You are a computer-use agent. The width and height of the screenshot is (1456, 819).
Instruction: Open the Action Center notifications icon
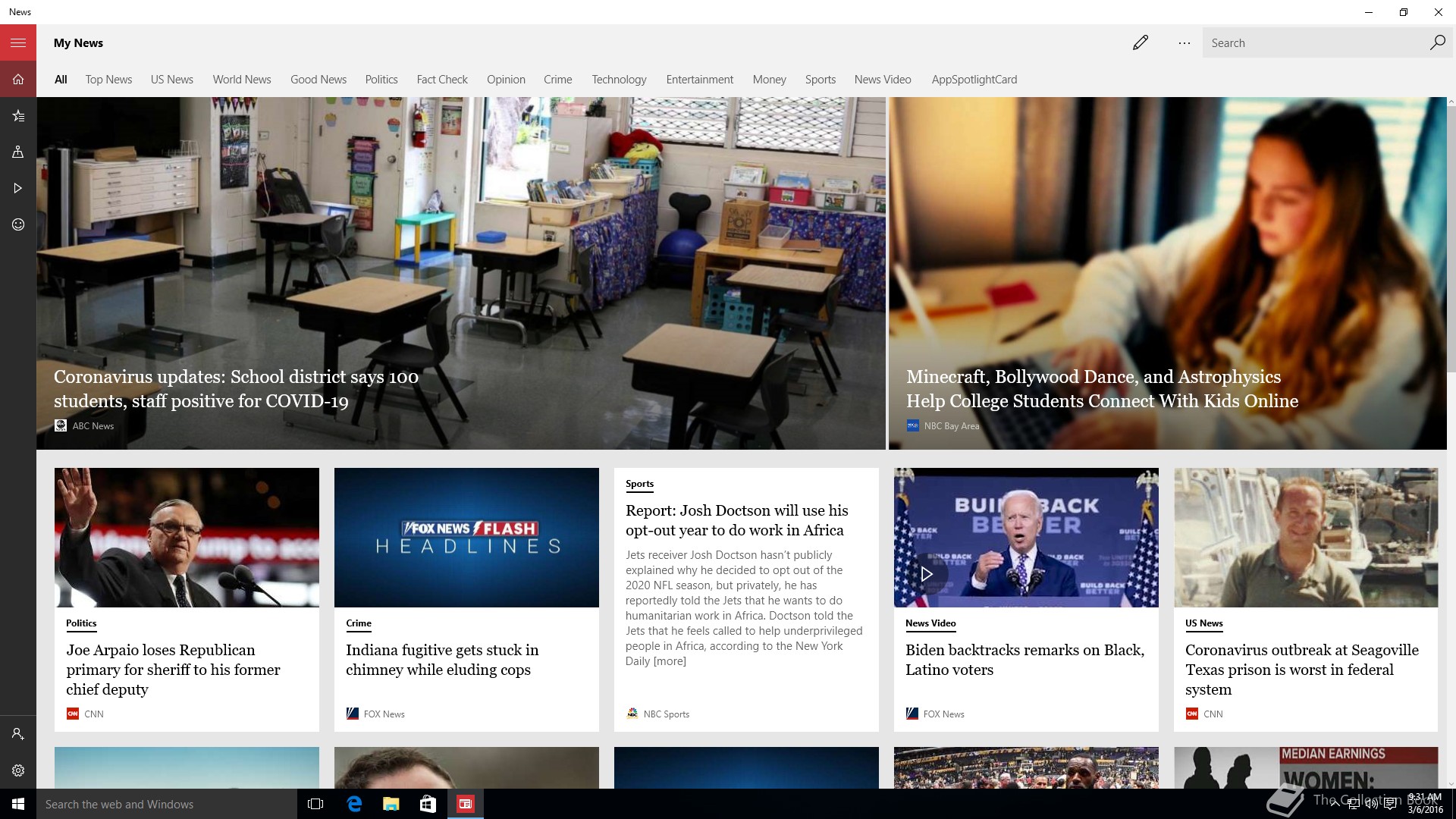[x=1390, y=805]
